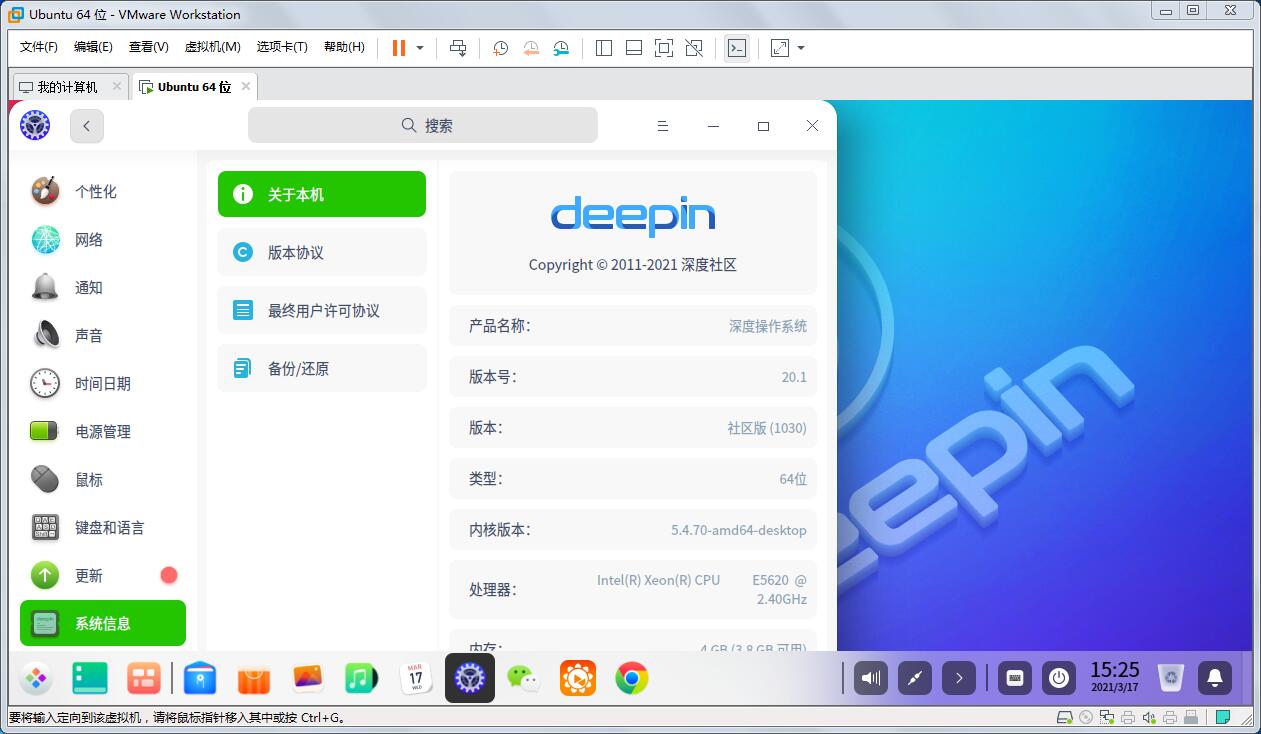Click the 搜索 search field in settings
The image size is (1261, 734).
click(x=423, y=125)
